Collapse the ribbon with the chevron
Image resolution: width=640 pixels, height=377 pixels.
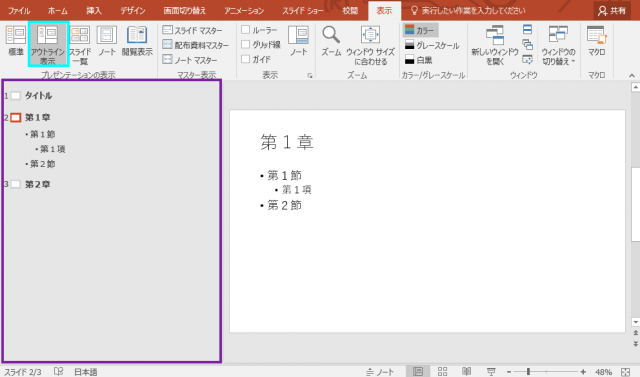[631, 75]
